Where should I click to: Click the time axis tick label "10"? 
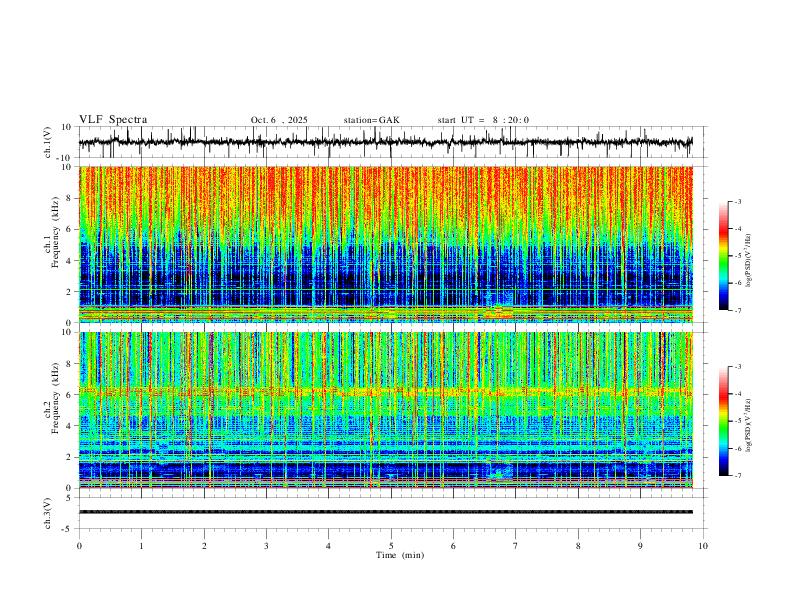tap(703, 546)
